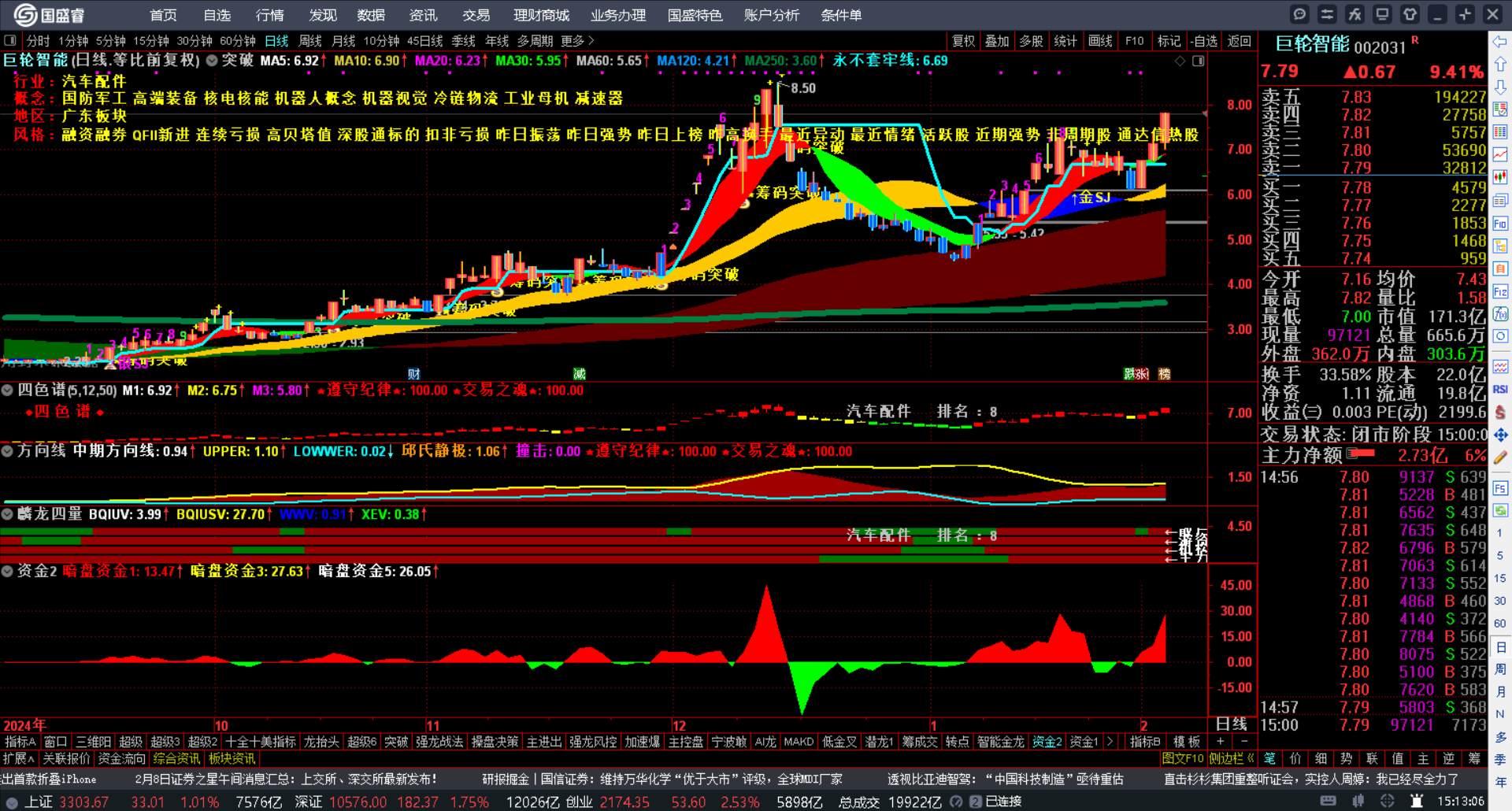Toggle the 麟龙四量 indicator panel circle

coord(7,514)
